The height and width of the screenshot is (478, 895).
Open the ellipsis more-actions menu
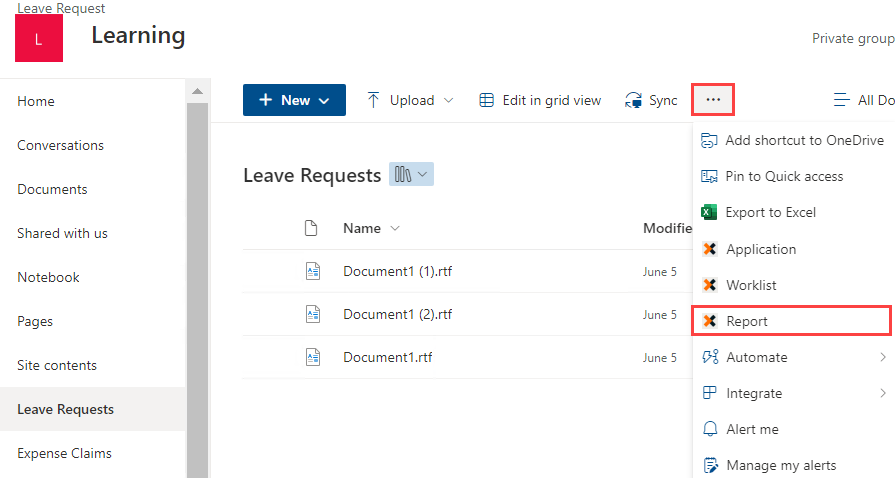coord(713,100)
